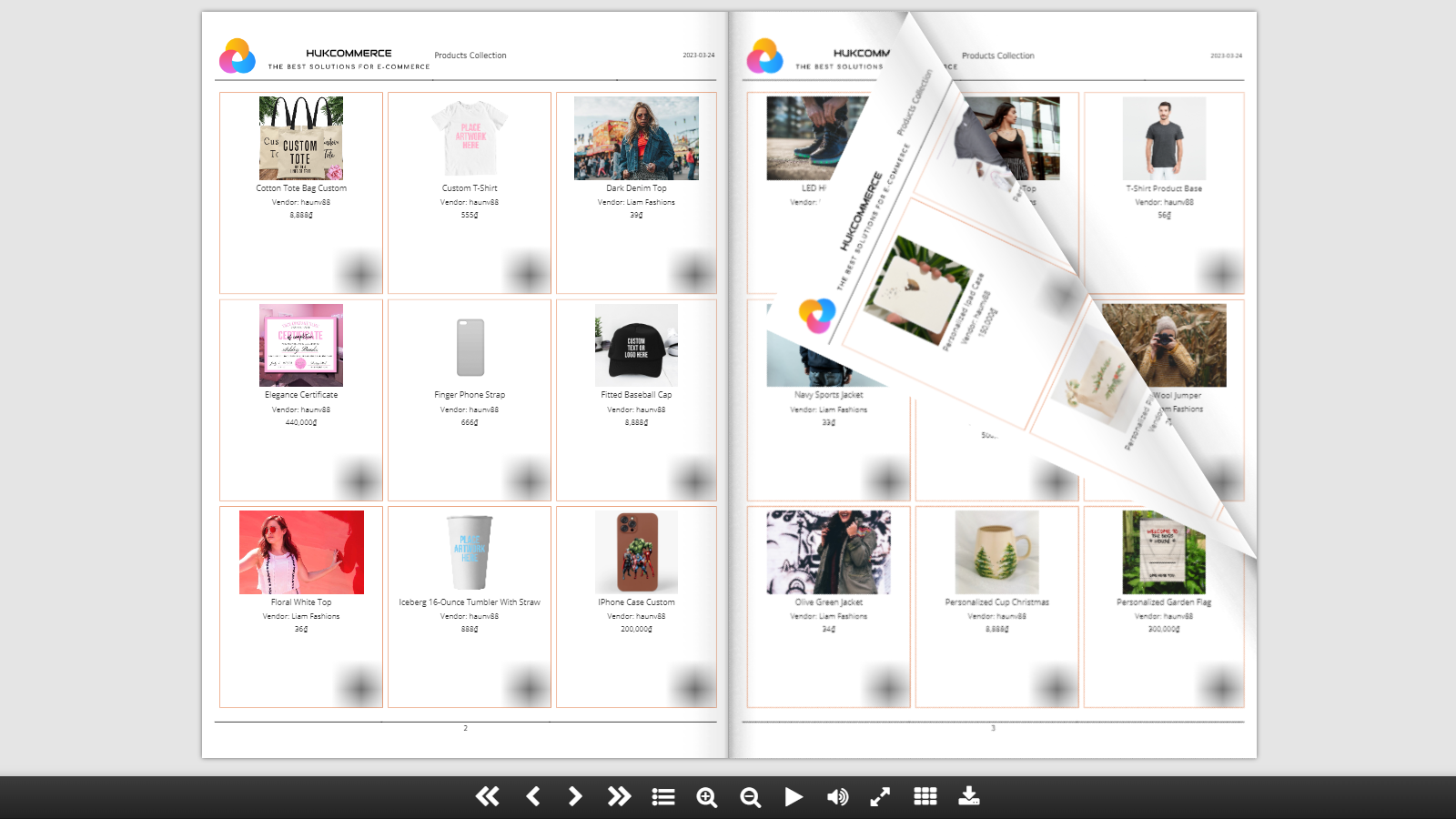Viewport: 1456px width, 819px height.
Task: Click page number 2 in footer
Action: [465, 728]
